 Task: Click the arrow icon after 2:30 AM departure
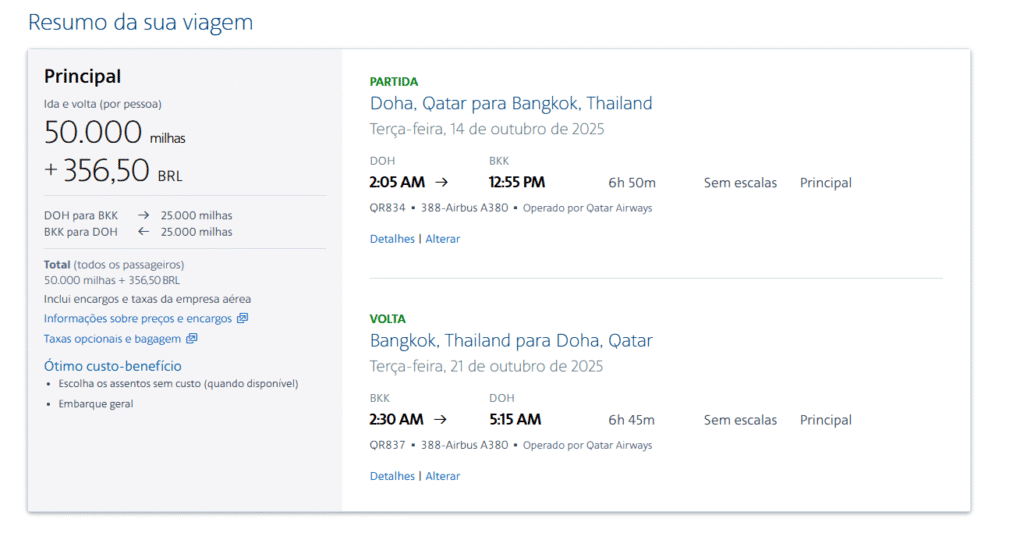pyautogui.click(x=440, y=419)
